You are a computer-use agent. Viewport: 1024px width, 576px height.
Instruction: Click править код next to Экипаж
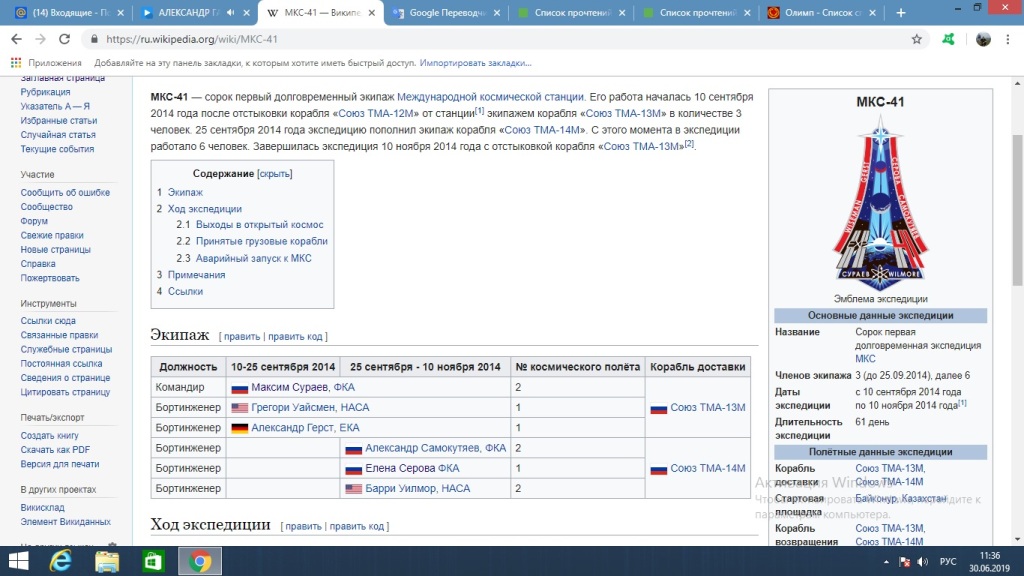[x=295, y=336]
